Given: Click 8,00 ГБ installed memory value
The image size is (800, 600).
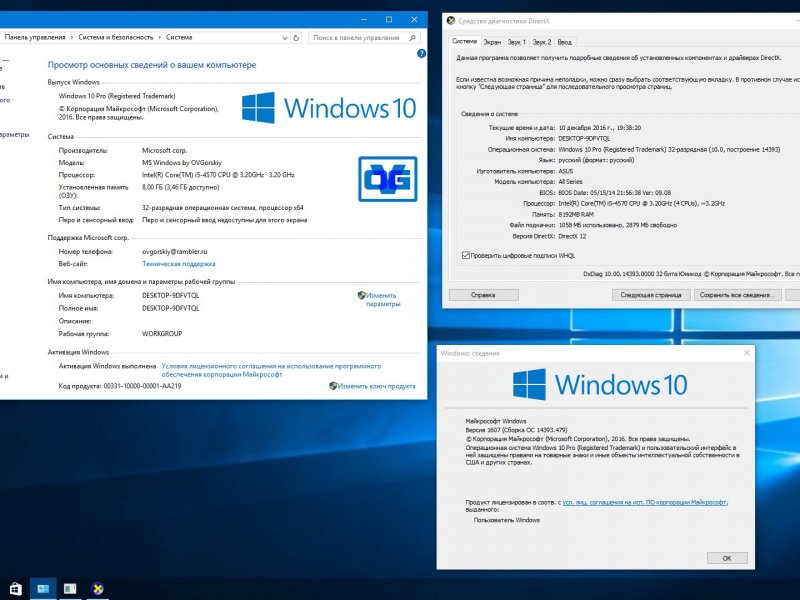Looking at the screenshot, I should pyautogui.click(x=181, y=187).
